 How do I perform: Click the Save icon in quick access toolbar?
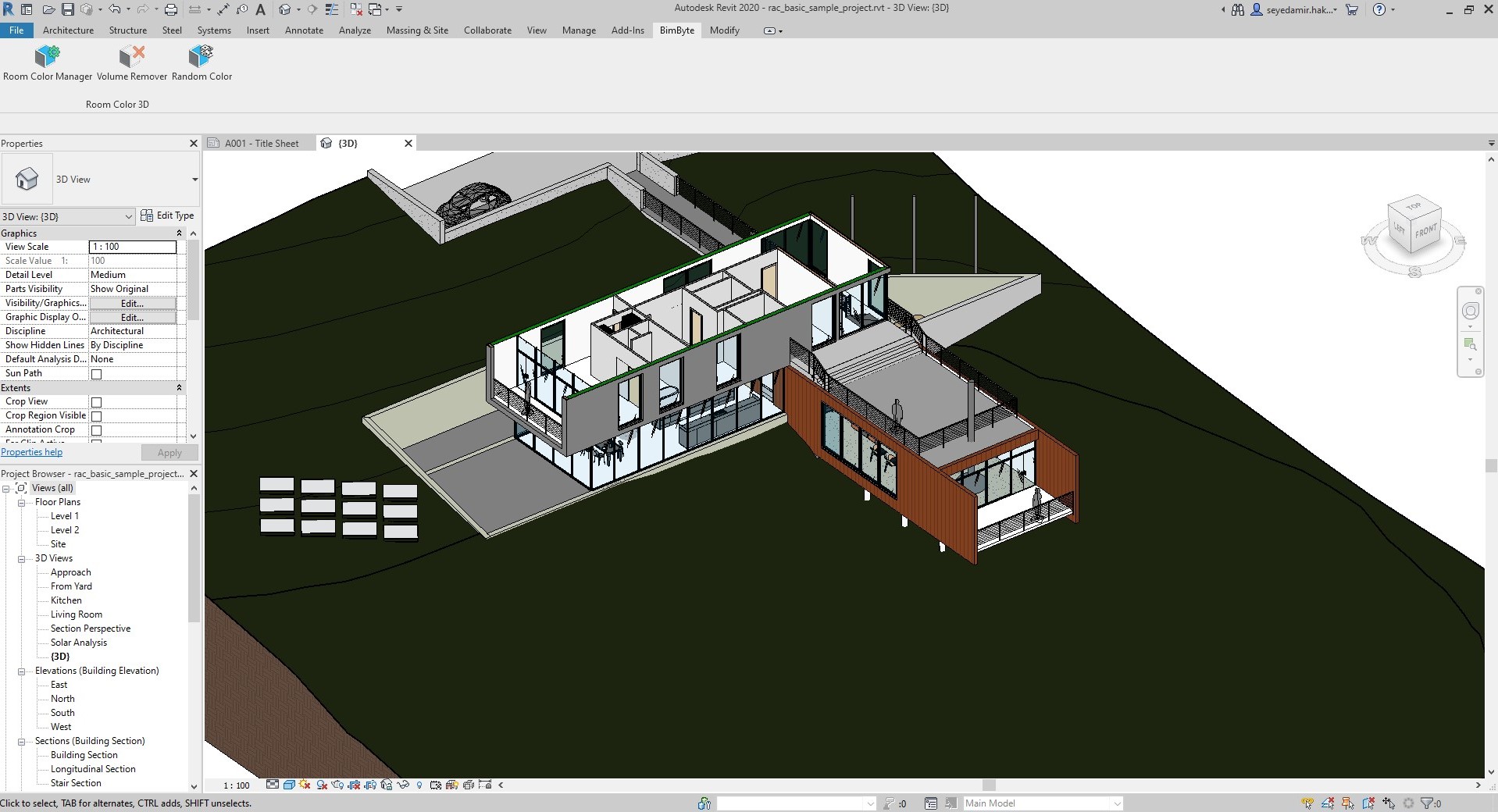click(67, 9)
